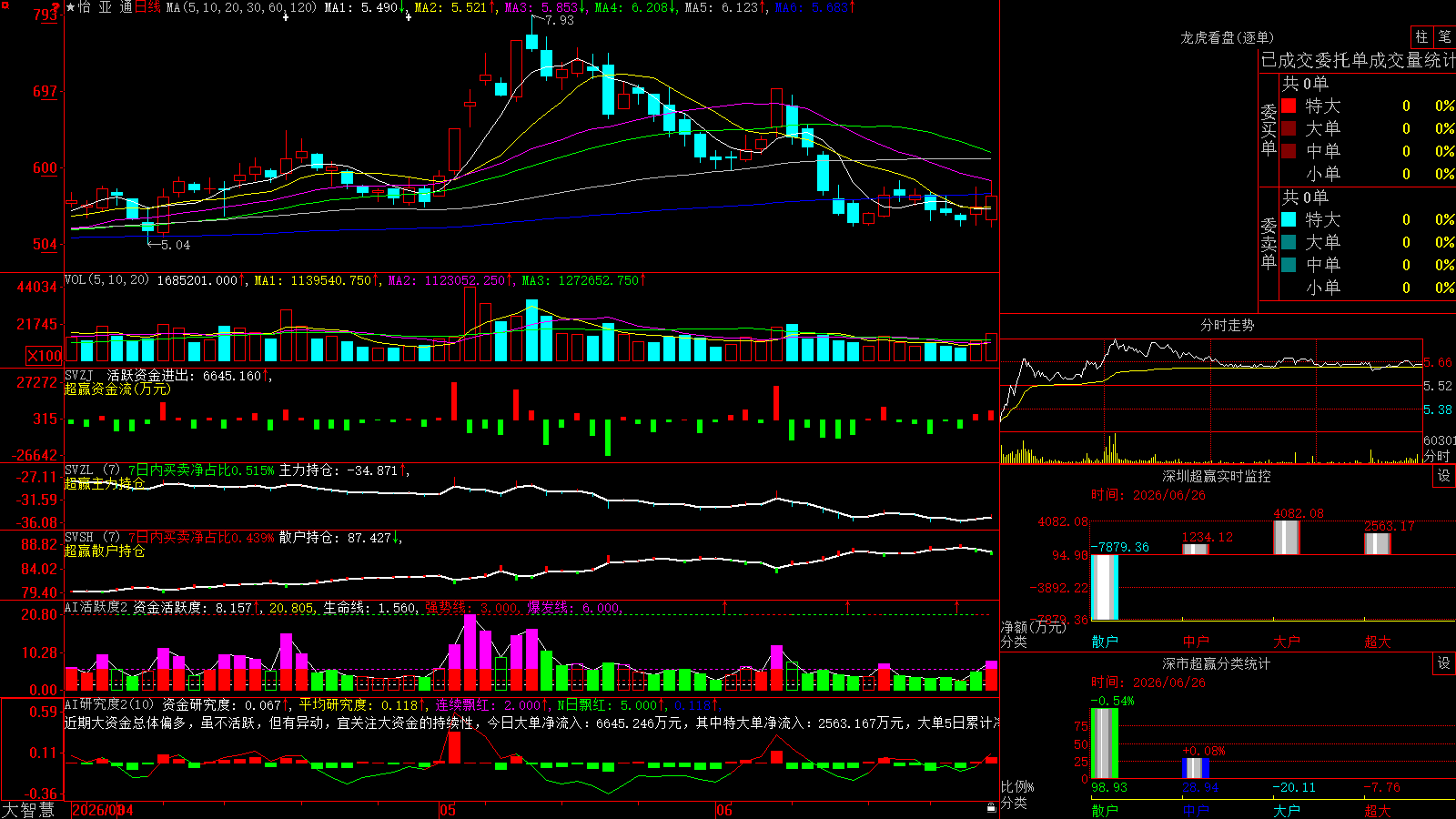Open 设 settings for 深圳超赢实时监控
This screenshot has height=819, width=1456.
[x=1444, y=476]
